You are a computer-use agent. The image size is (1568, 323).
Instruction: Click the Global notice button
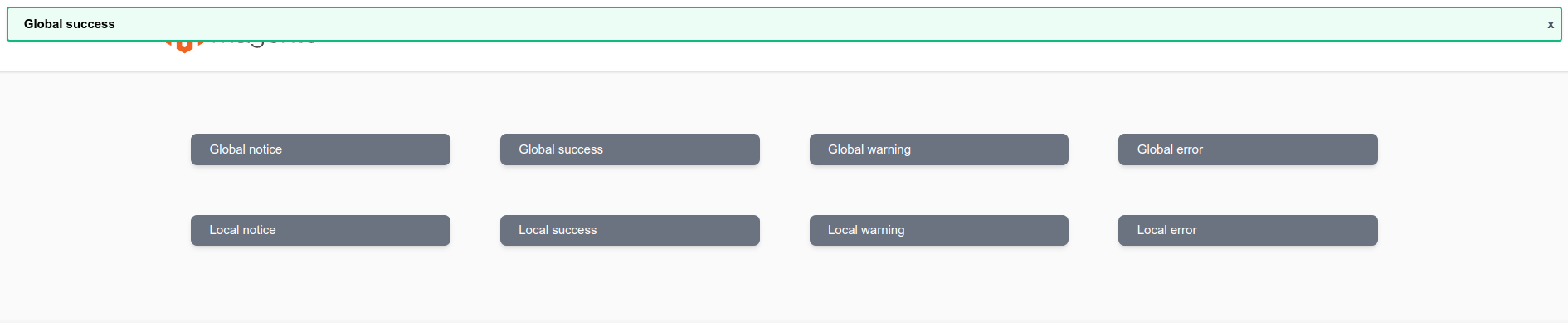320,149
